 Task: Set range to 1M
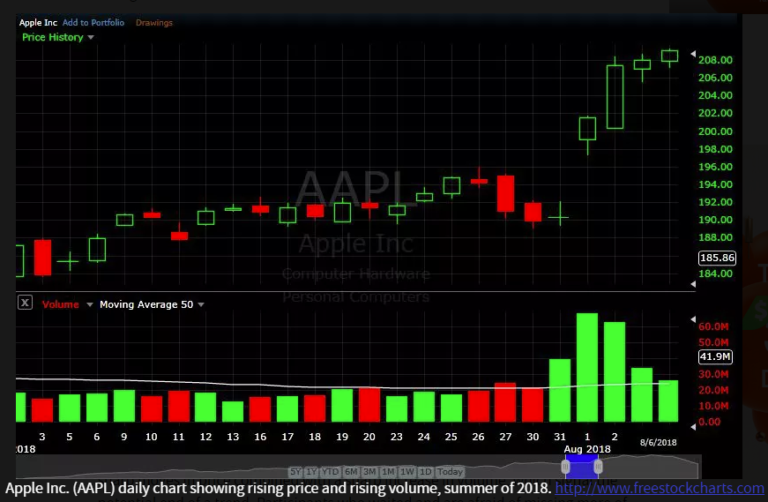coord(389,471)
